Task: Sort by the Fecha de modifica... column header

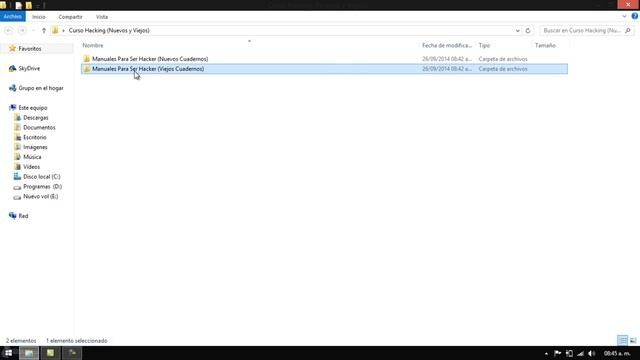Action: coord(447,46)
